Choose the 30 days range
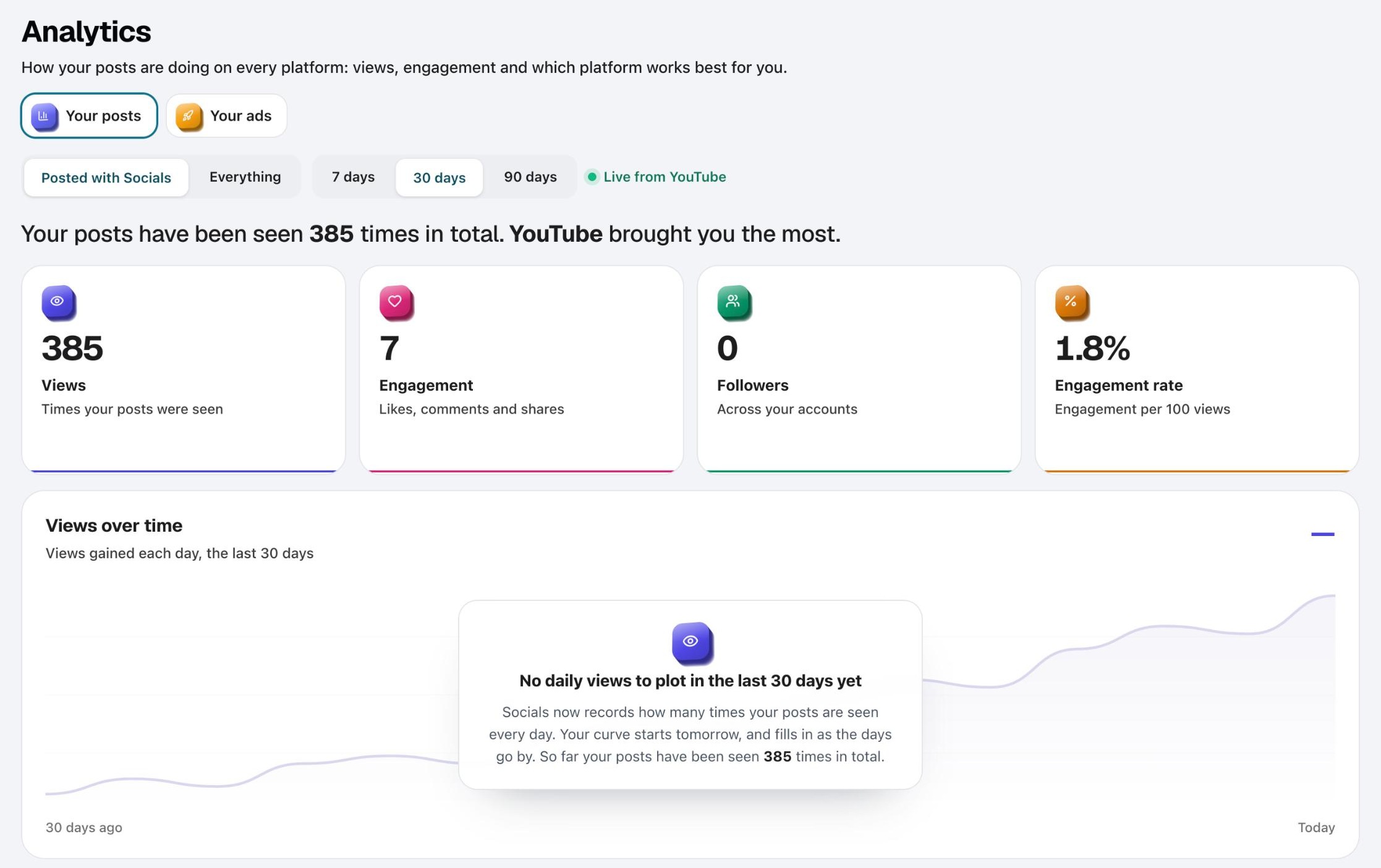1381x868 pixels. point(440,177)
